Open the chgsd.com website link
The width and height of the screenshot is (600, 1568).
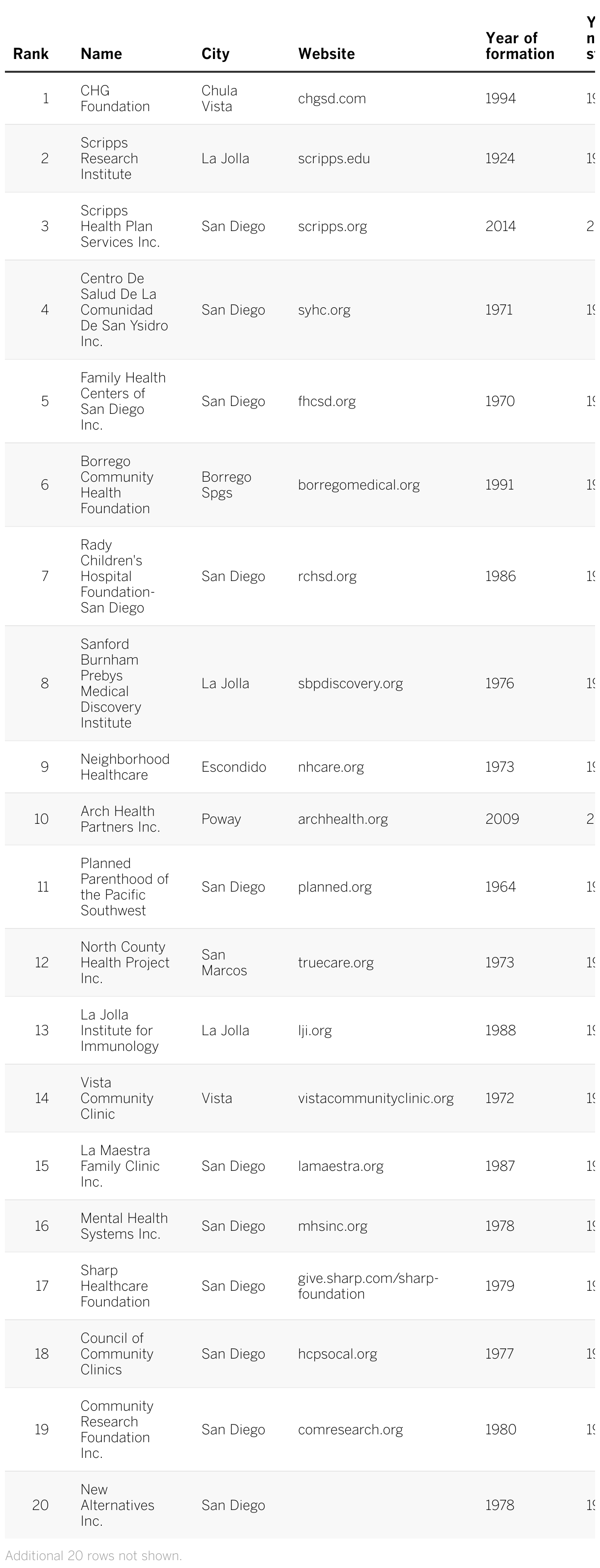click(x=331, y=99)
